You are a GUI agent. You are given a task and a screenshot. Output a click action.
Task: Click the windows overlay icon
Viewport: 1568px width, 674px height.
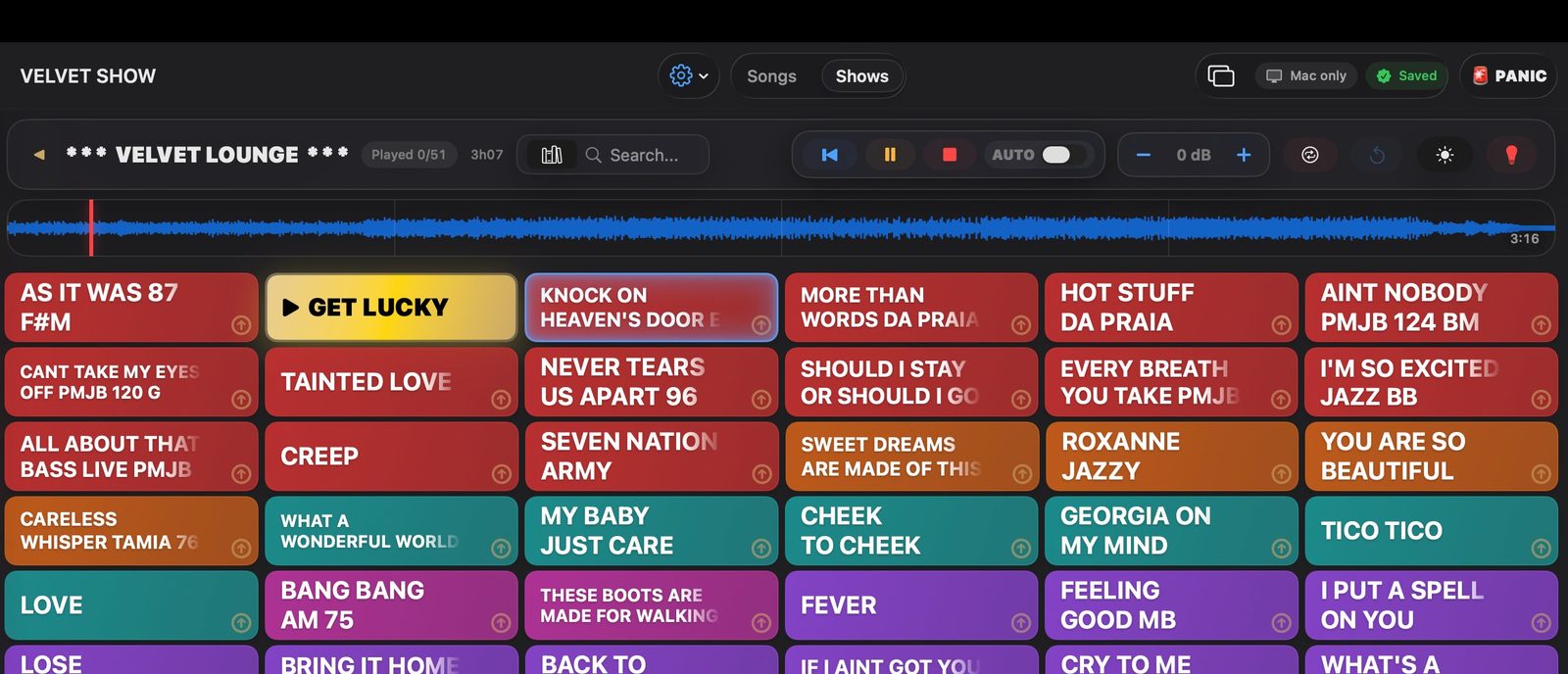(1221, 75)
